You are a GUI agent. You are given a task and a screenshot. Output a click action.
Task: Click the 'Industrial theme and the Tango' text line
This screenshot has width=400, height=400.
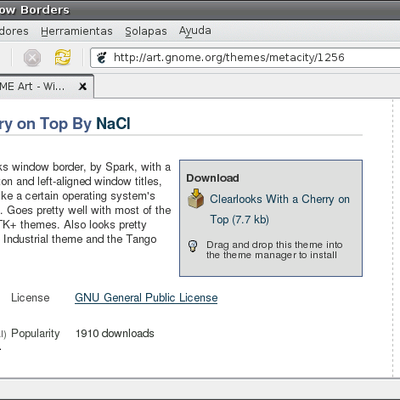pos(80,239)
